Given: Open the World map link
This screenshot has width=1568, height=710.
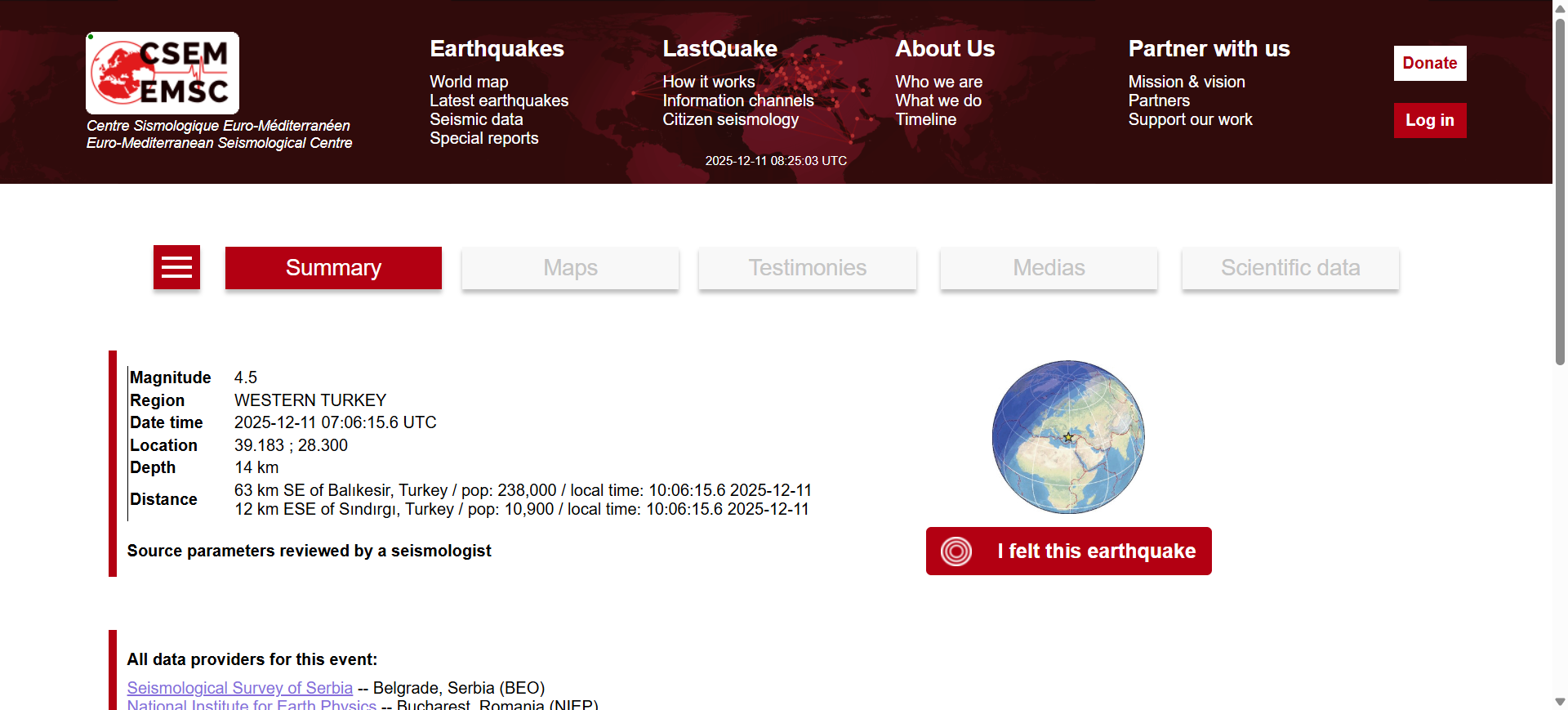Looking at the screenshot, I should (469, 82).
